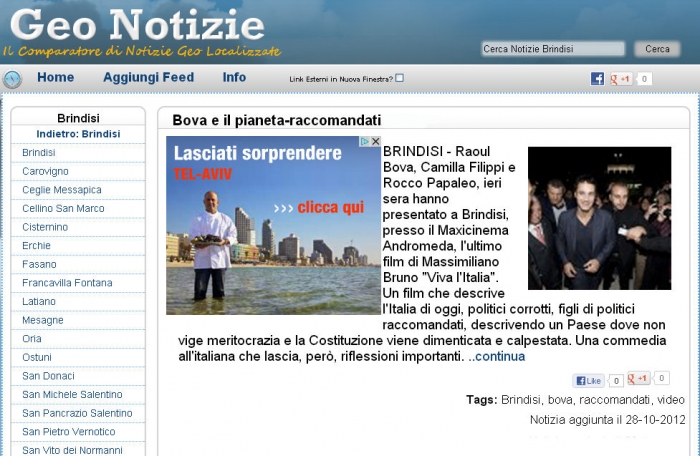
Task: Select Erchie in the sidebar list
Action: pyautogui.click(x=36, y=246)
